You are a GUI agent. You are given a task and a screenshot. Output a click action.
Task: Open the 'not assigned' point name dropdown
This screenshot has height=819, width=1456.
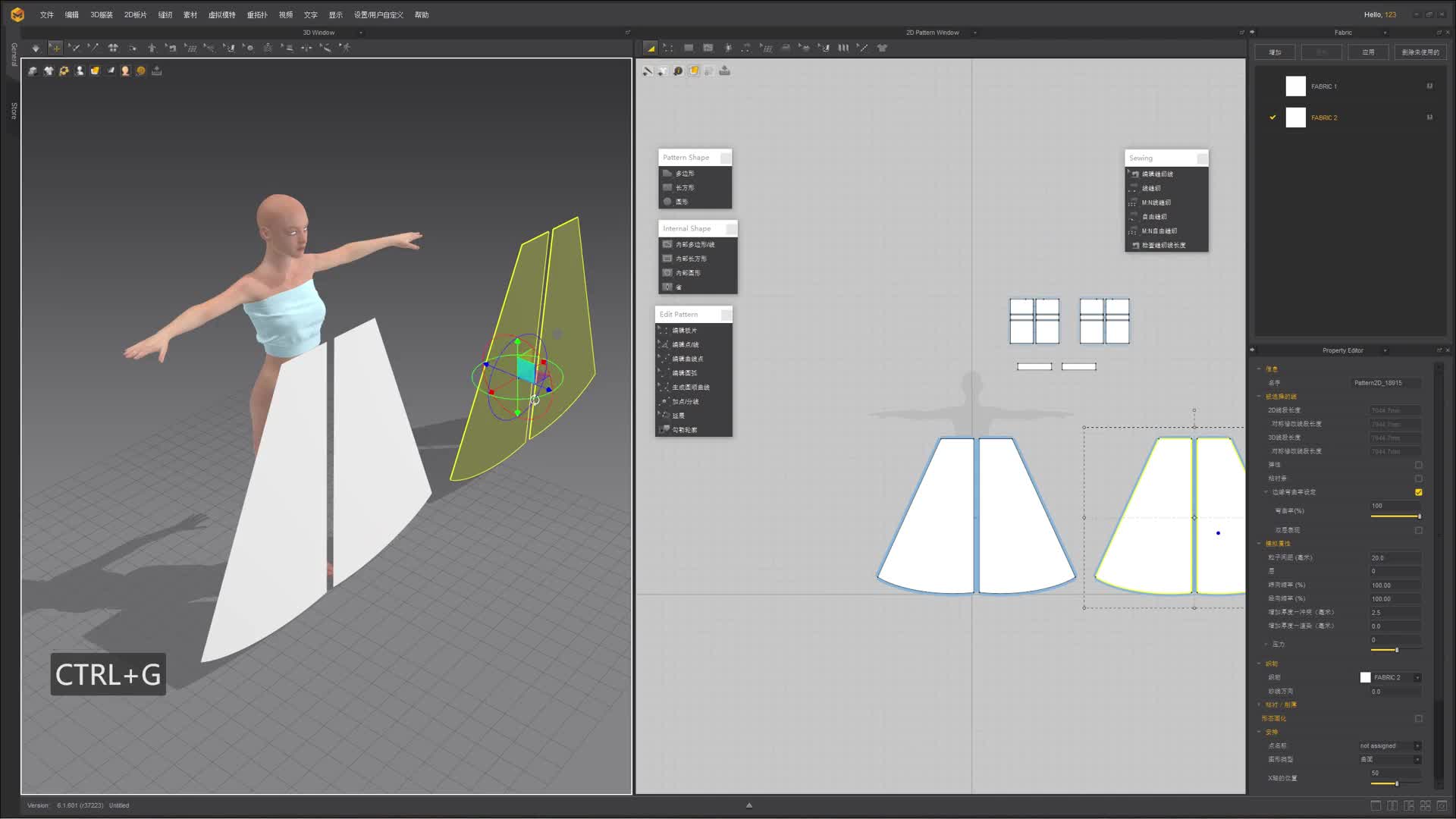pos(1417,745)
